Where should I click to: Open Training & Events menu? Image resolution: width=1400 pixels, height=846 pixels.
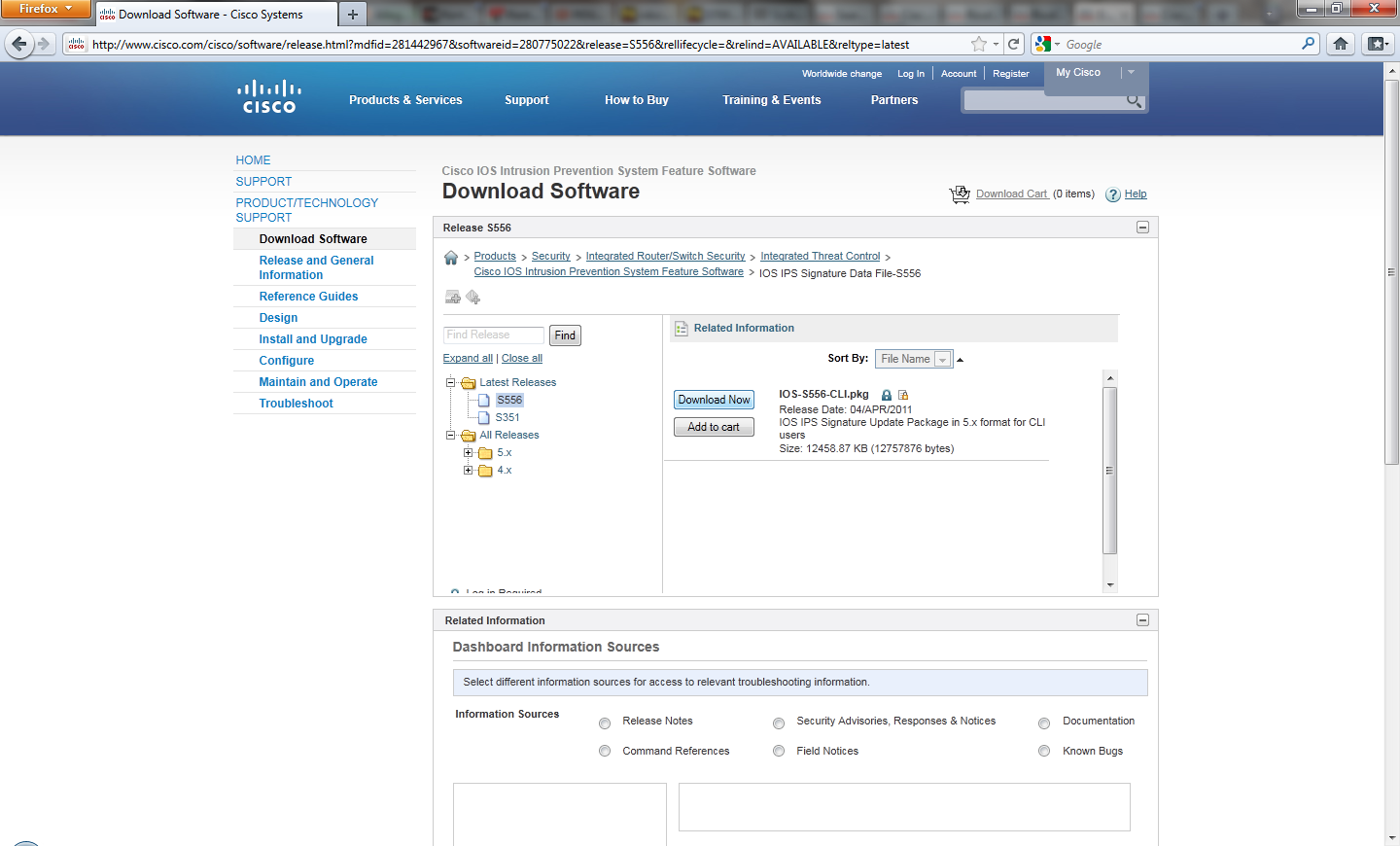point(772,100)
